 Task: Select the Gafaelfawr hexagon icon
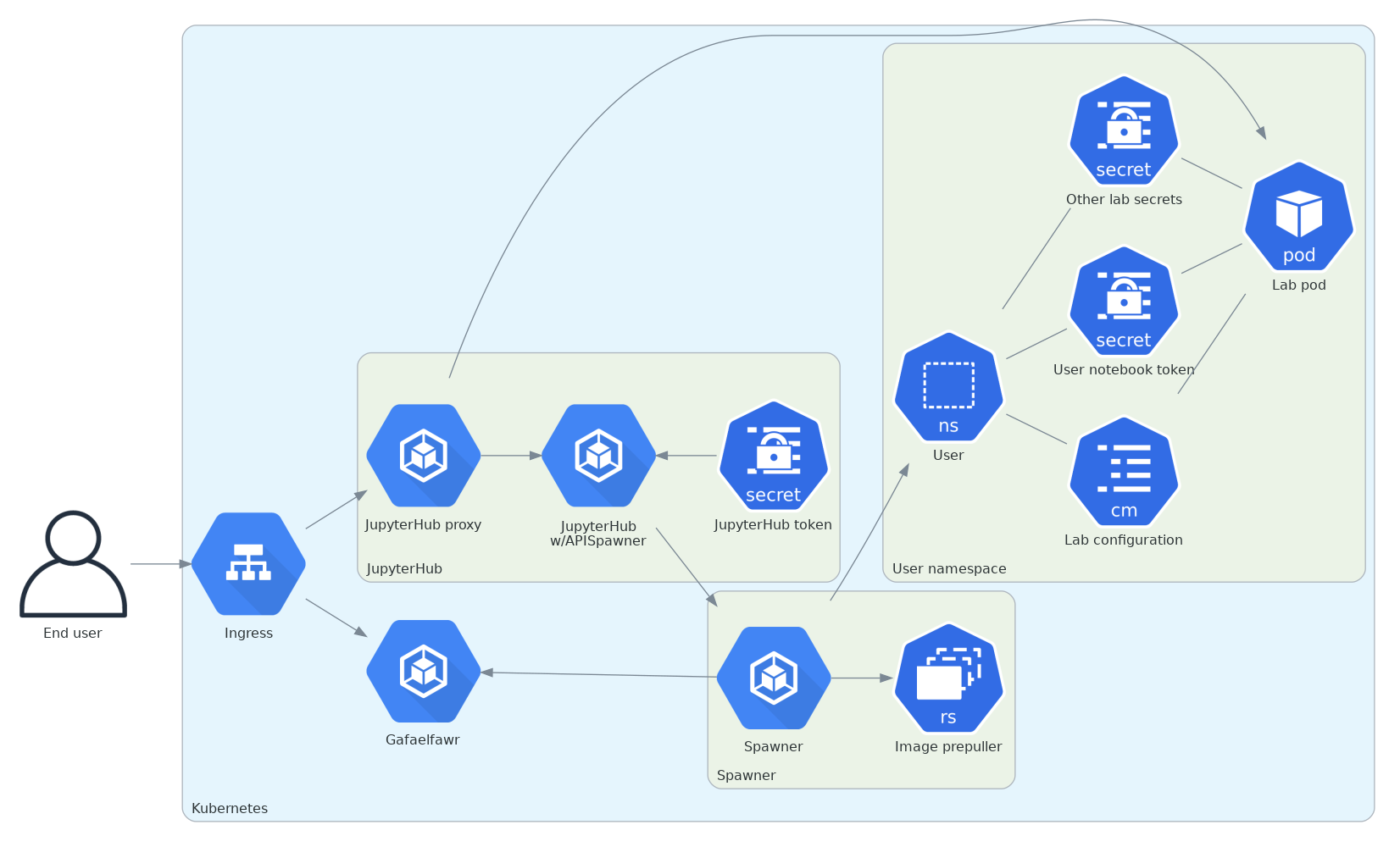(x=424, y=672)
